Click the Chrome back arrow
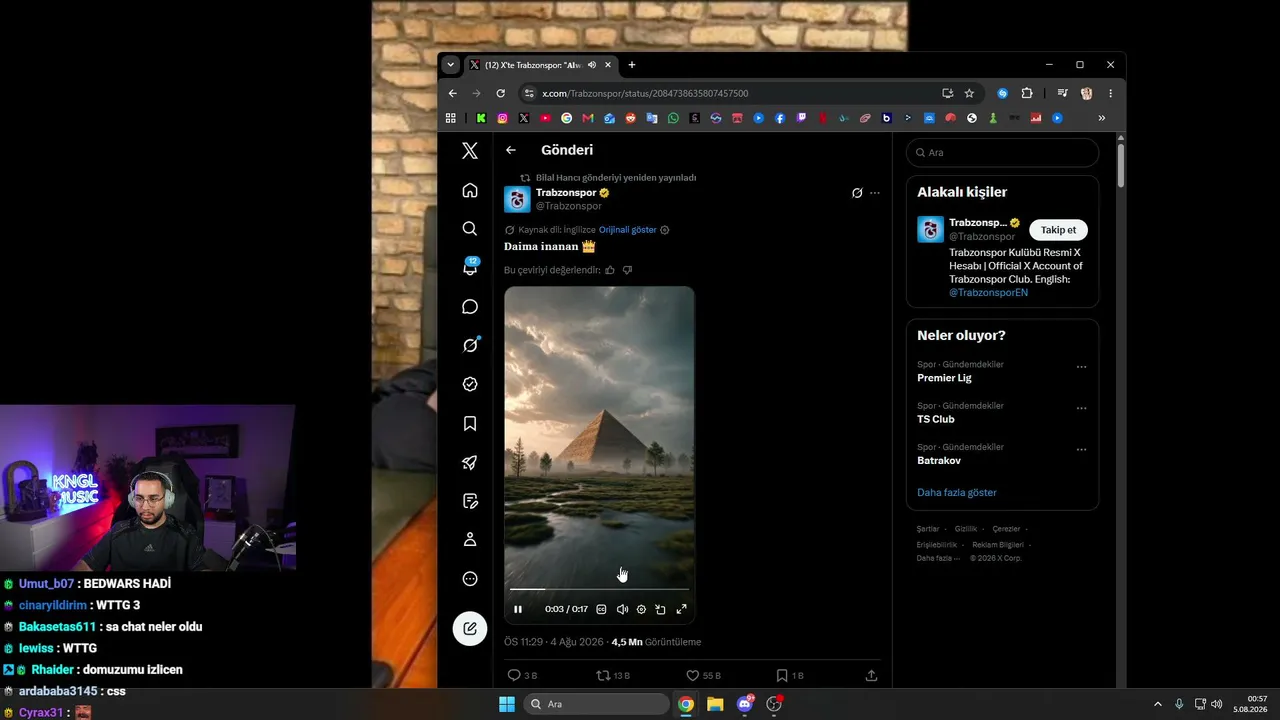This screenshot has width=1280, height=720. click(x=452, y=93)
